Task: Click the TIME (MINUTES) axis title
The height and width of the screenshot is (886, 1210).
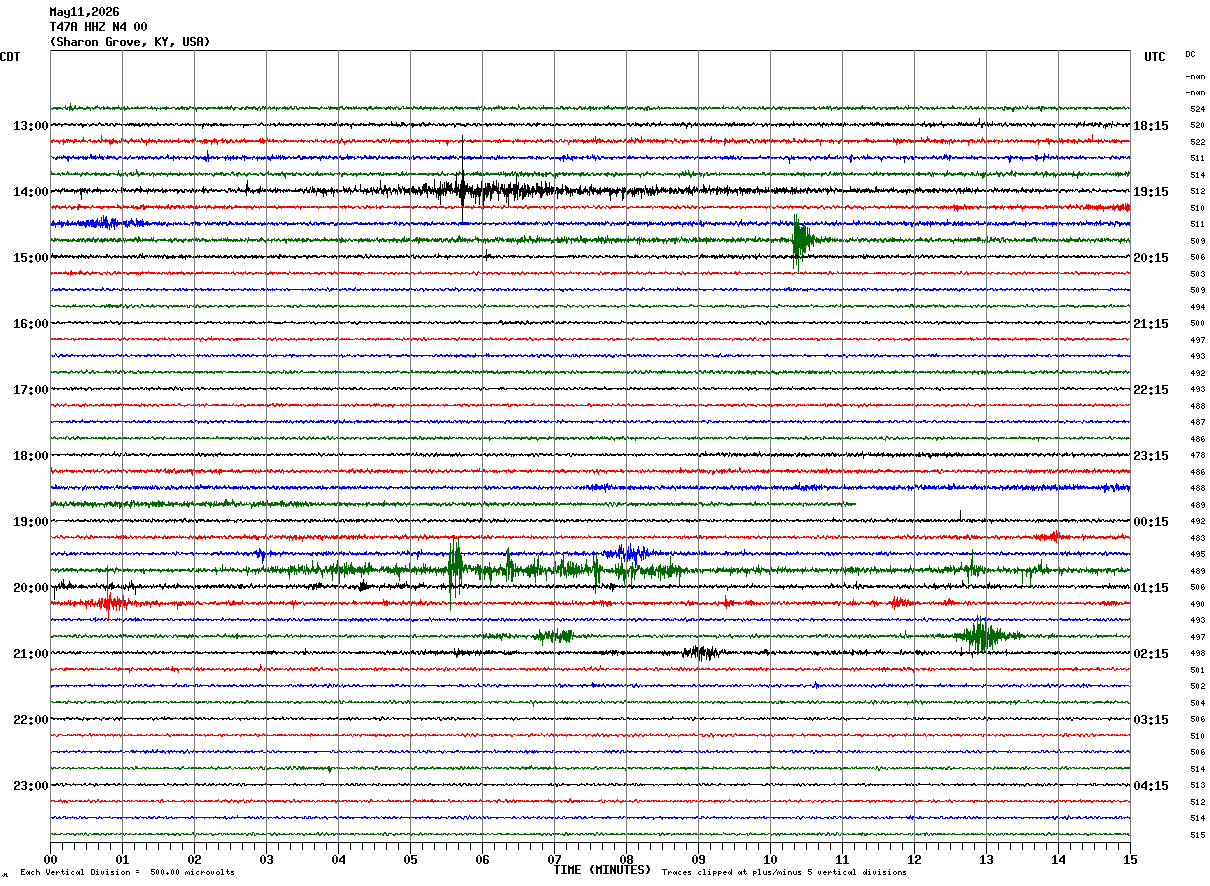Action: tap(602, 870)
